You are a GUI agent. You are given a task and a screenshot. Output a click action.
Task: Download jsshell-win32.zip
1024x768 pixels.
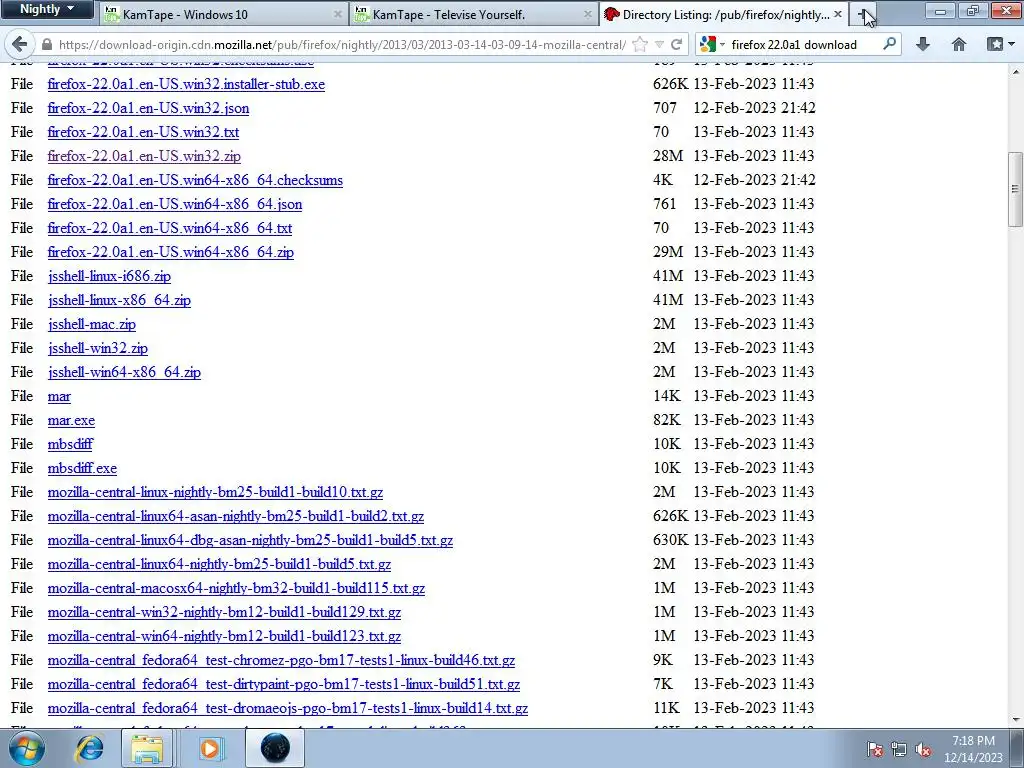click(x=97, y=348)
